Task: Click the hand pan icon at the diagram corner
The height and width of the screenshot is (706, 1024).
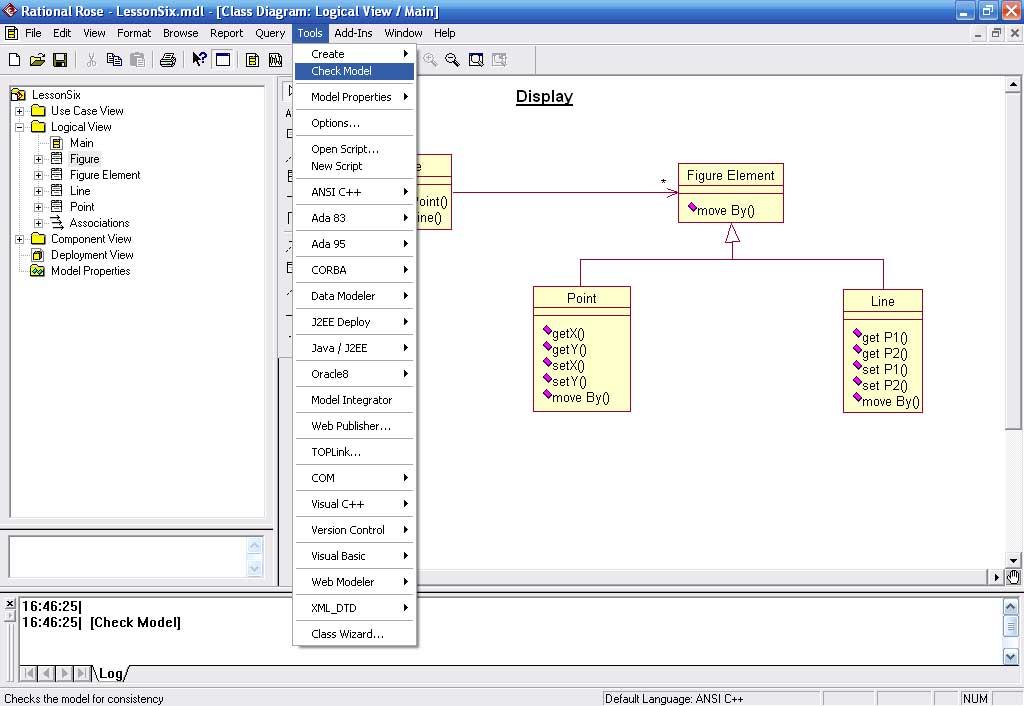Action: tap(1013, 577)
